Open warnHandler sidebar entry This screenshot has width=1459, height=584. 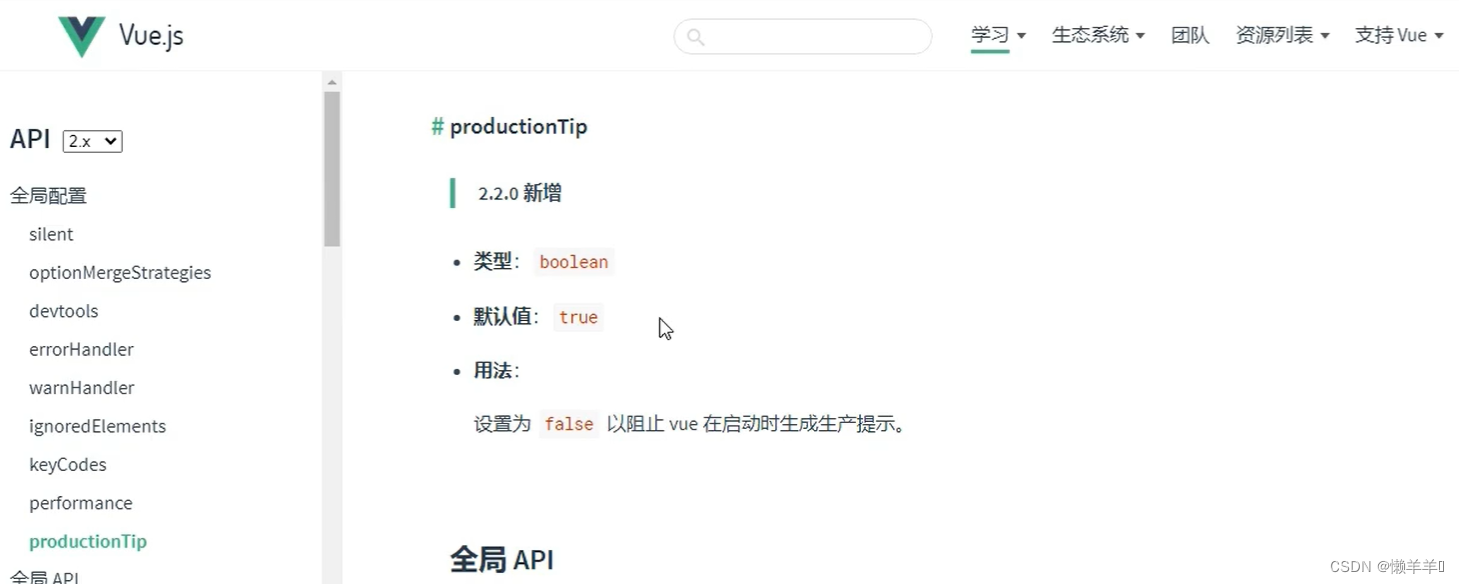click(x=82, y=387)
